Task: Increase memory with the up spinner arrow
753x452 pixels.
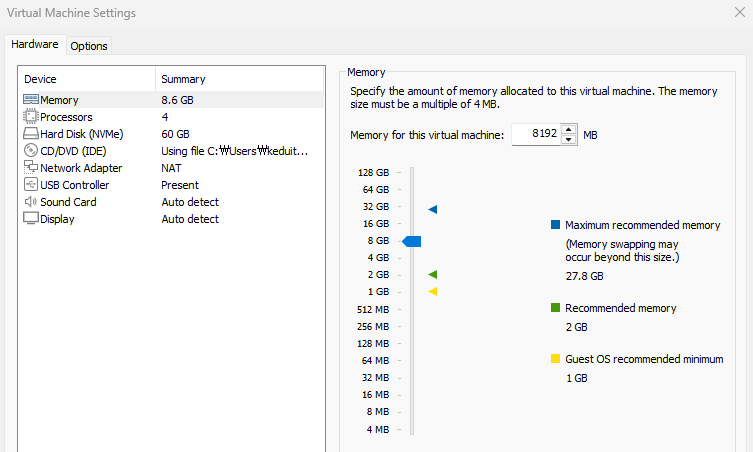Action: click(x=569, y=130)
